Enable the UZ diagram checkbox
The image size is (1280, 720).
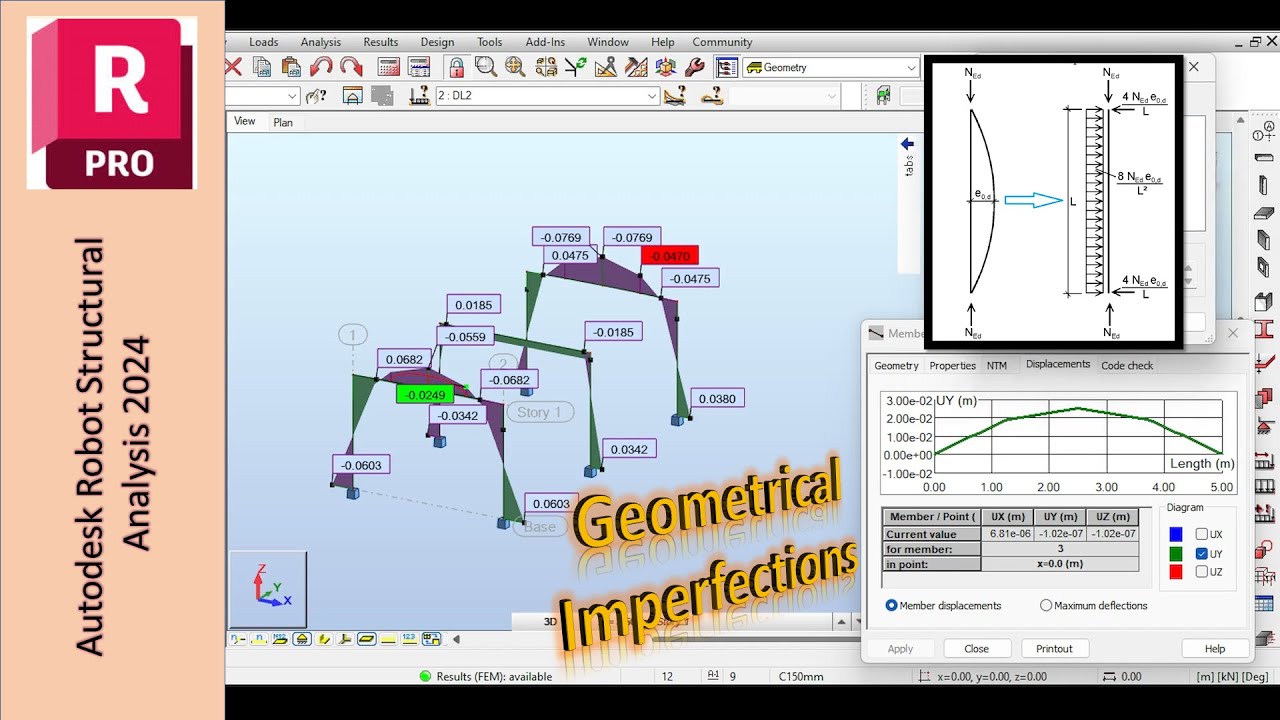coord(1202,572)
